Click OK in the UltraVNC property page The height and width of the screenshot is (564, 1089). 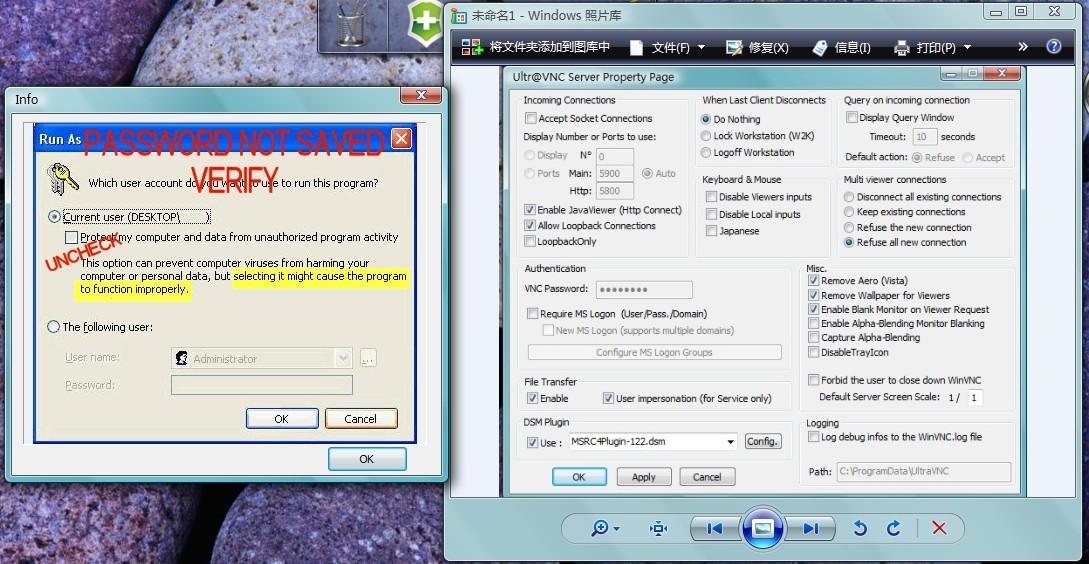pos(579,477)
